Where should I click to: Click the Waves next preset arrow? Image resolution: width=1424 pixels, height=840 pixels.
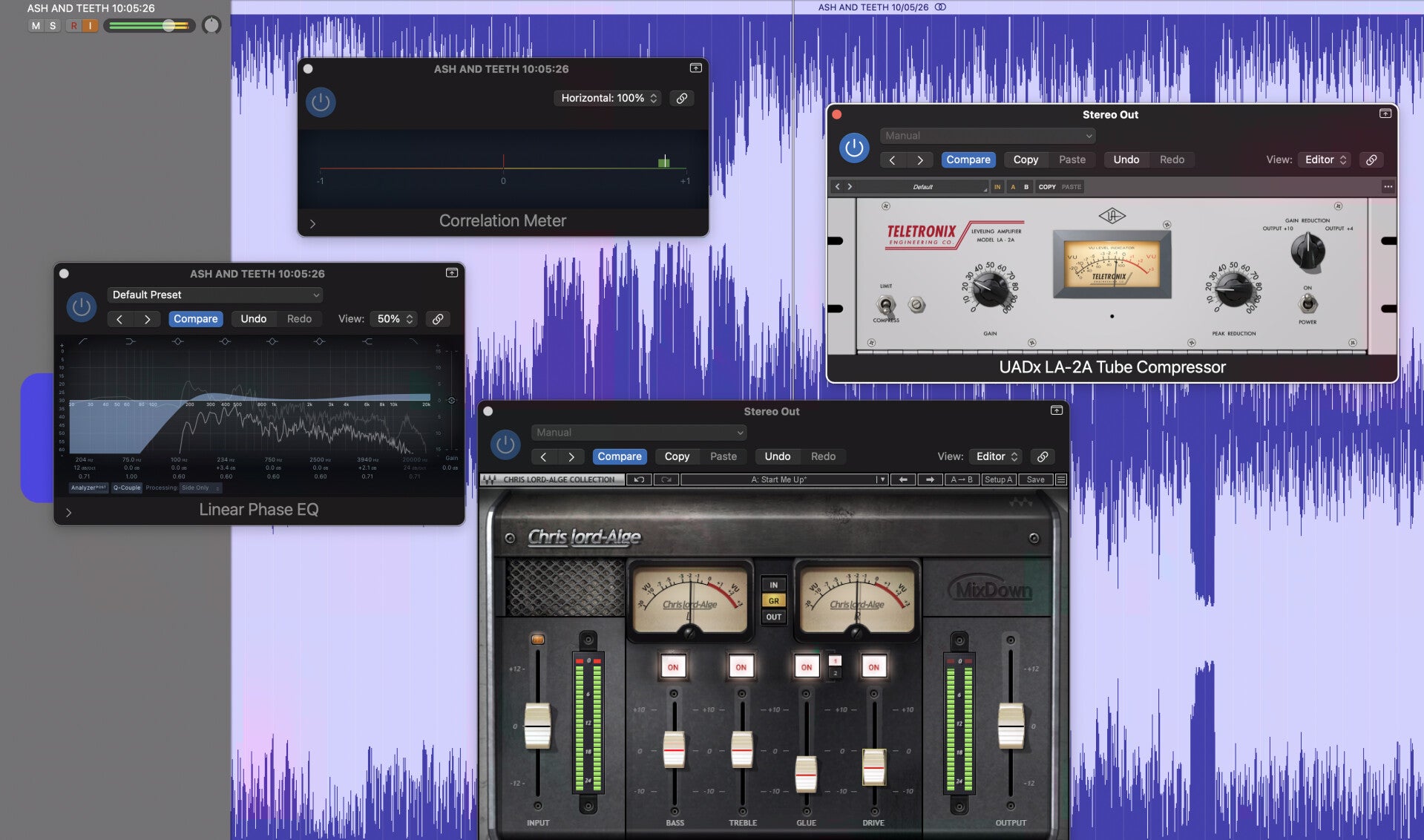[x=930, y=479]
